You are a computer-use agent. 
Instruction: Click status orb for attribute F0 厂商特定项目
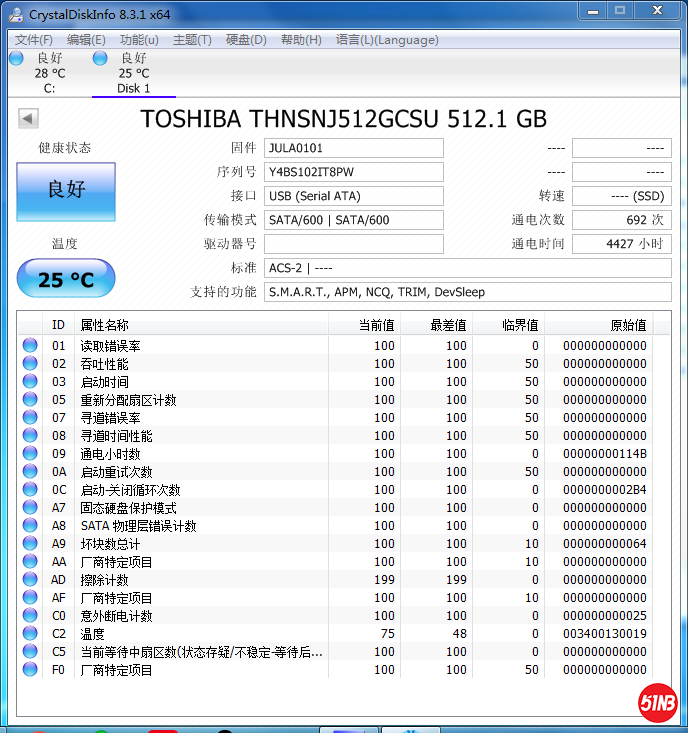coord(30,670)
